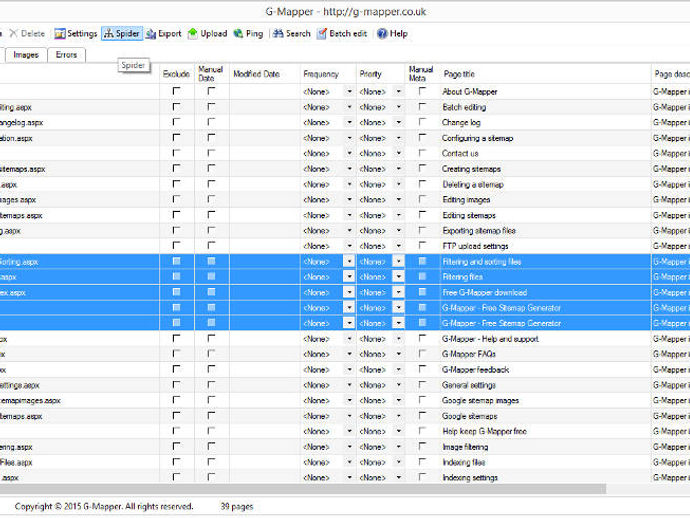Open Priority dropdown for Google sitemaps row
This screenshot has width=690, height=518.
point(398,415)
